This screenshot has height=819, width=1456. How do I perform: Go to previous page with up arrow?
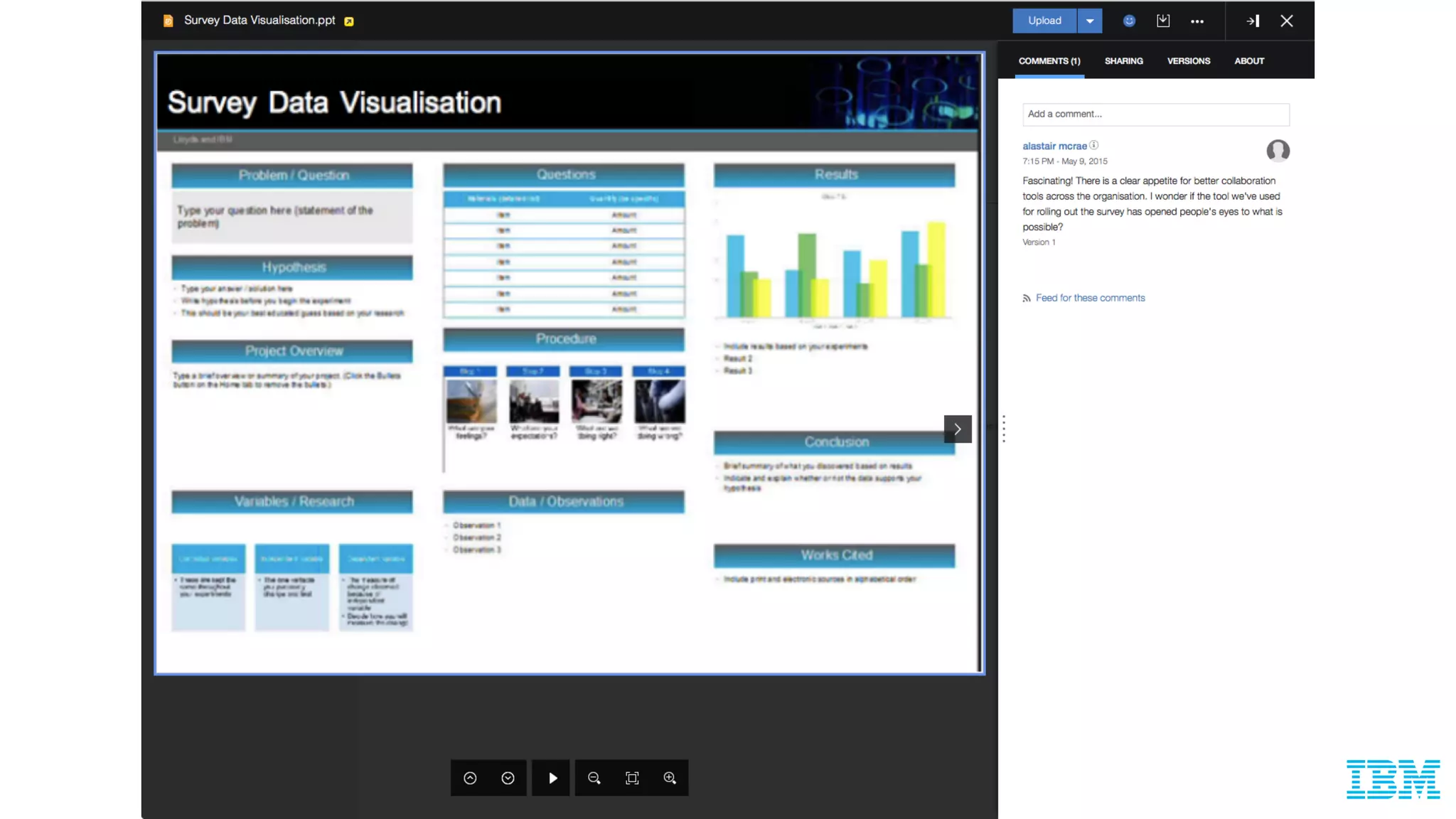click(x=470, y=778)
